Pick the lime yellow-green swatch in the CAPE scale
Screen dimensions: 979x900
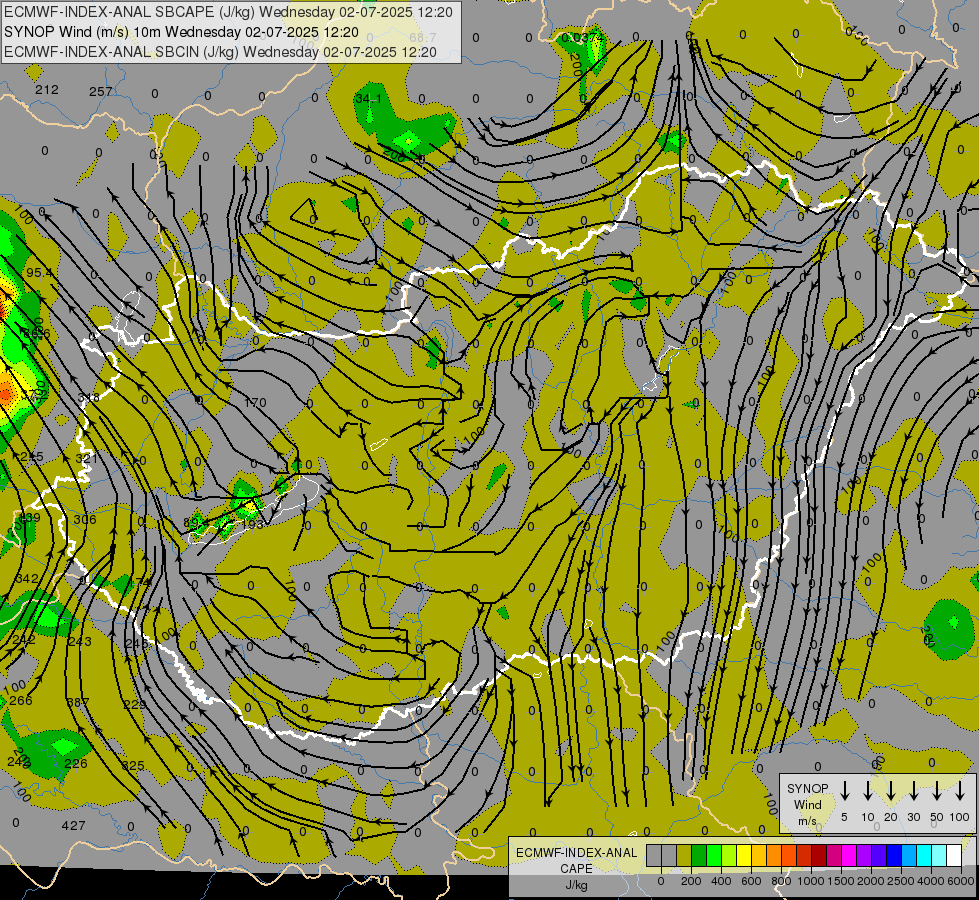729,856
